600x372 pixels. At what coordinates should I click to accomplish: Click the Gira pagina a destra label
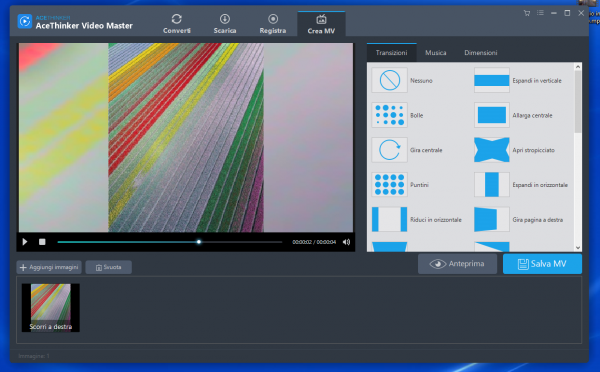coord(538,220)
